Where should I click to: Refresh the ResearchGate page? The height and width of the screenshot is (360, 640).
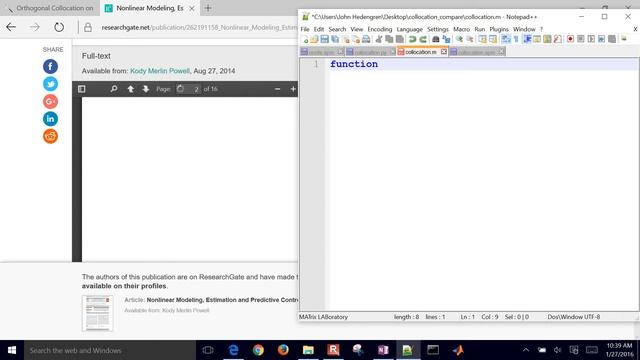(59, 27)
